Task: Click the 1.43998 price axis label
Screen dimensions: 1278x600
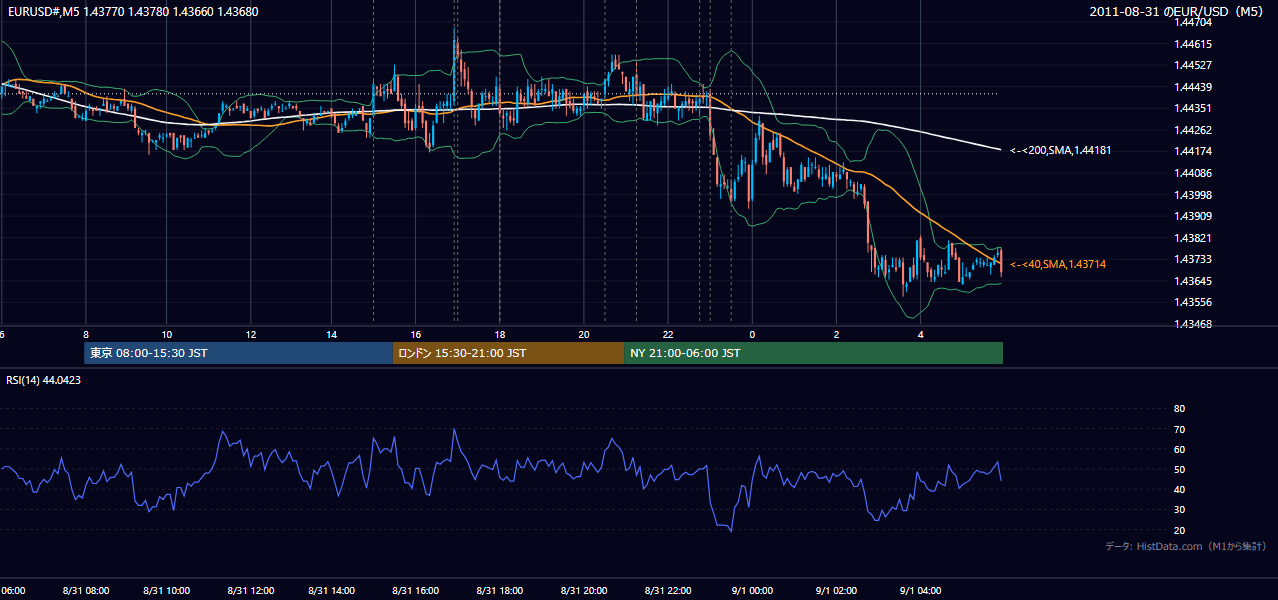Action: click(x=1193, y=195)
